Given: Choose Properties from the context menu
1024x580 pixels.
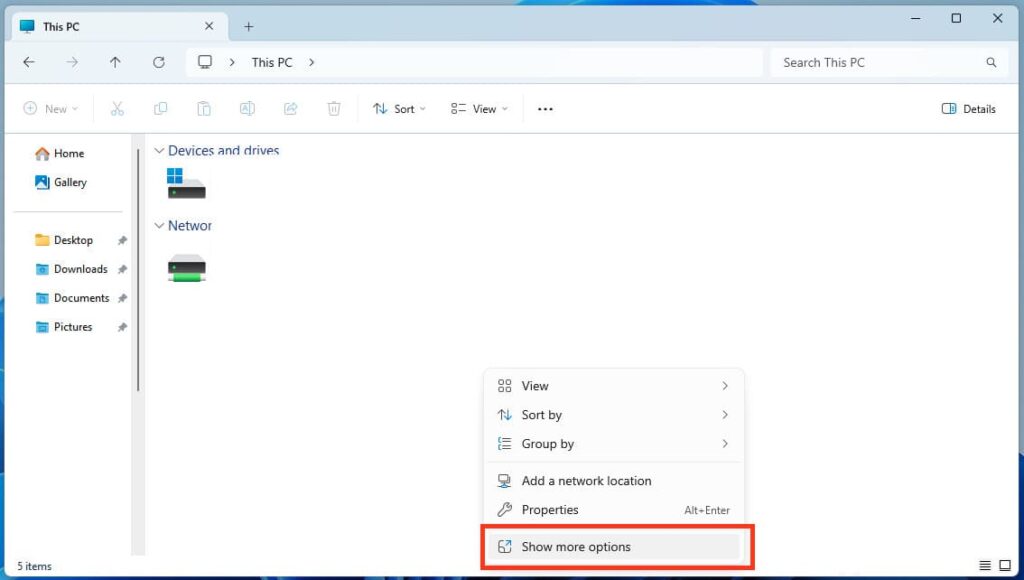Looking at the screenshot, I should pyautogui.click(x=550, y=510).
